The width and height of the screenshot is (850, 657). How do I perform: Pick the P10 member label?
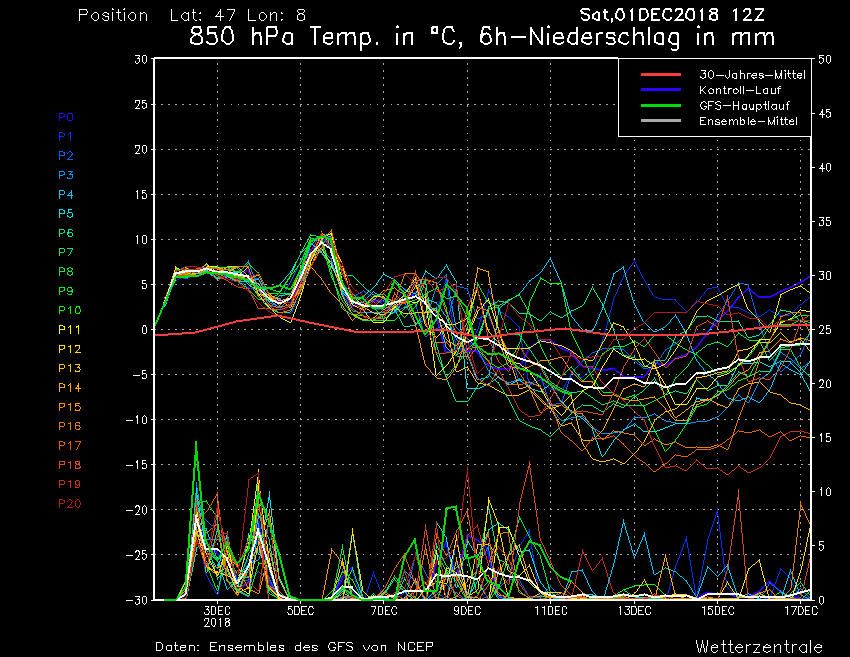[x=70, y=310]
